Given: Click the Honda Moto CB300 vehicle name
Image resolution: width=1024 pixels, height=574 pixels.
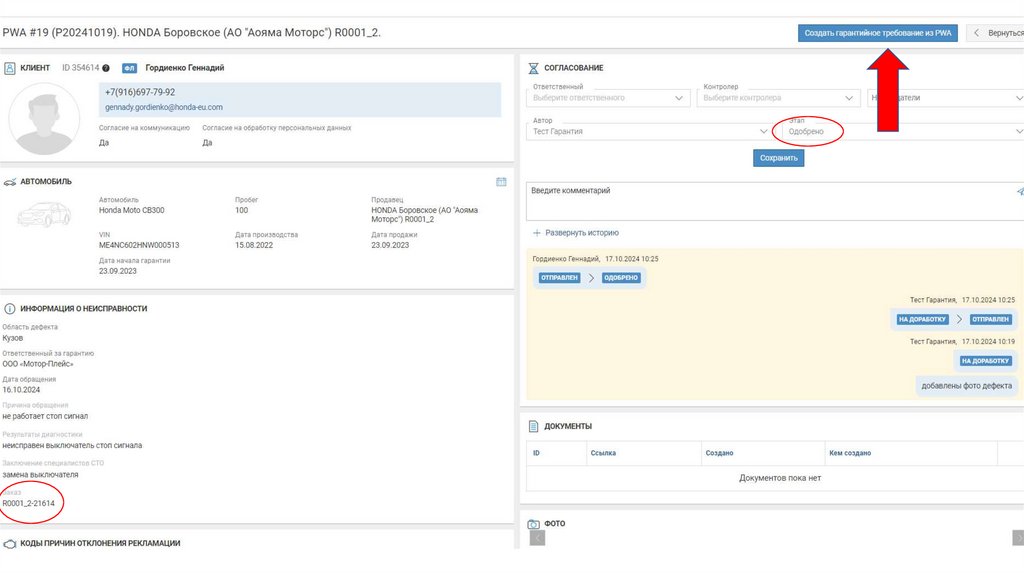Looking at the screenshot, I should [132, 210].
